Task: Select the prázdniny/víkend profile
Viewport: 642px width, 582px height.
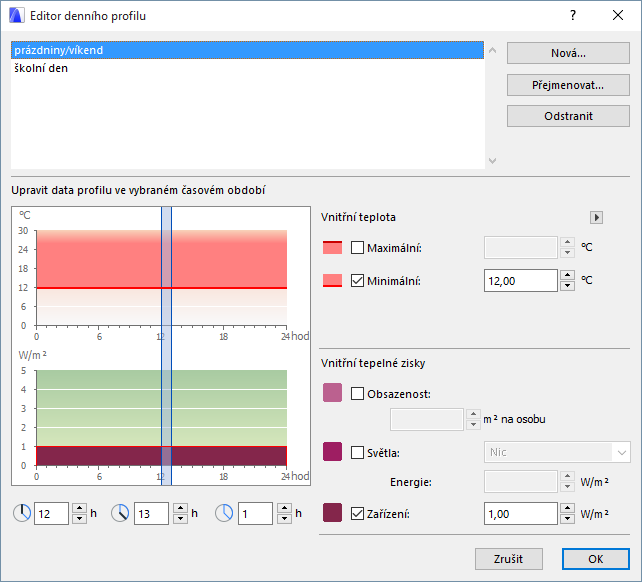Action: (247, 50)
